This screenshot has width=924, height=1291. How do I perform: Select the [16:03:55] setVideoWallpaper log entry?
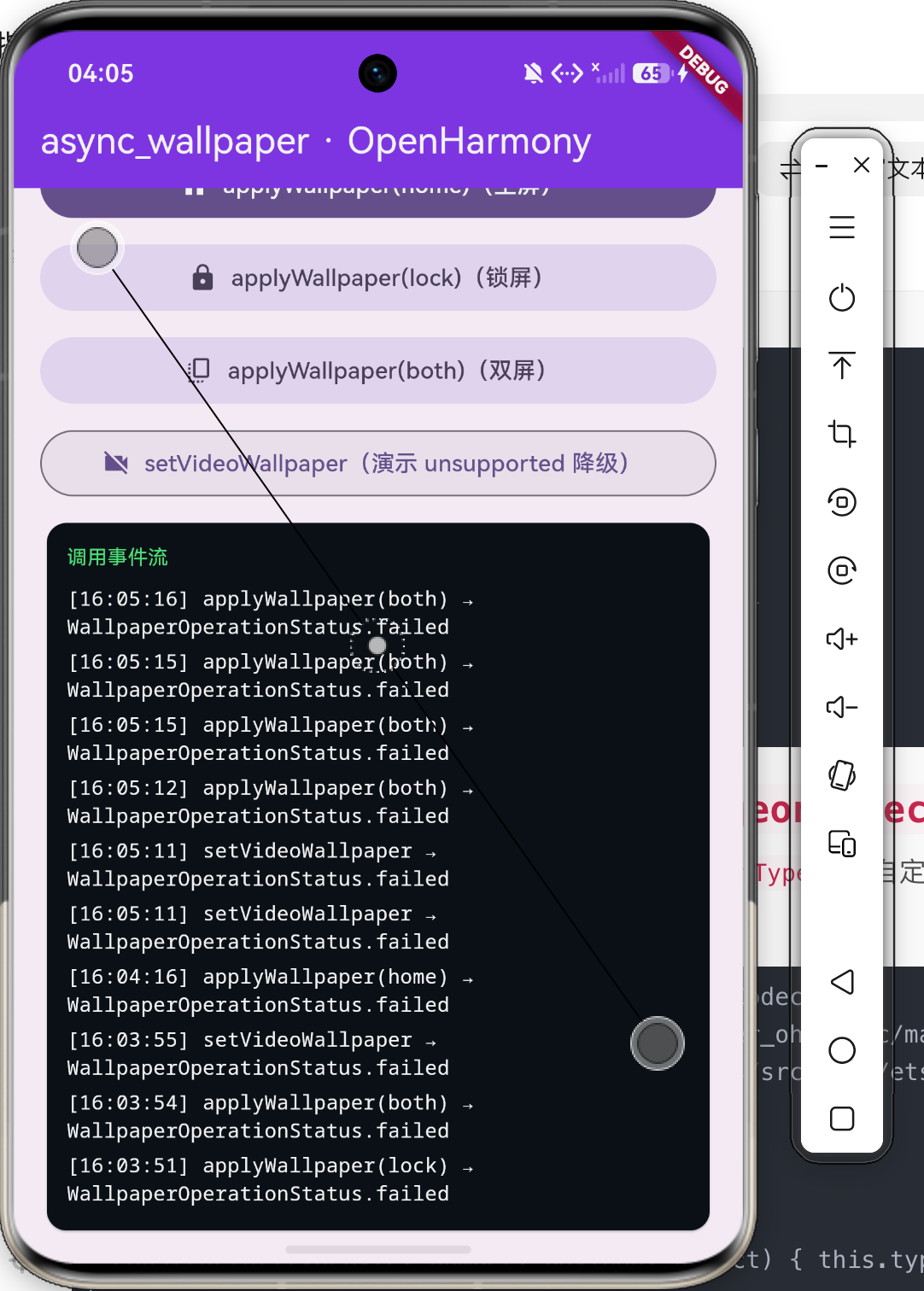pos(258,1054)
